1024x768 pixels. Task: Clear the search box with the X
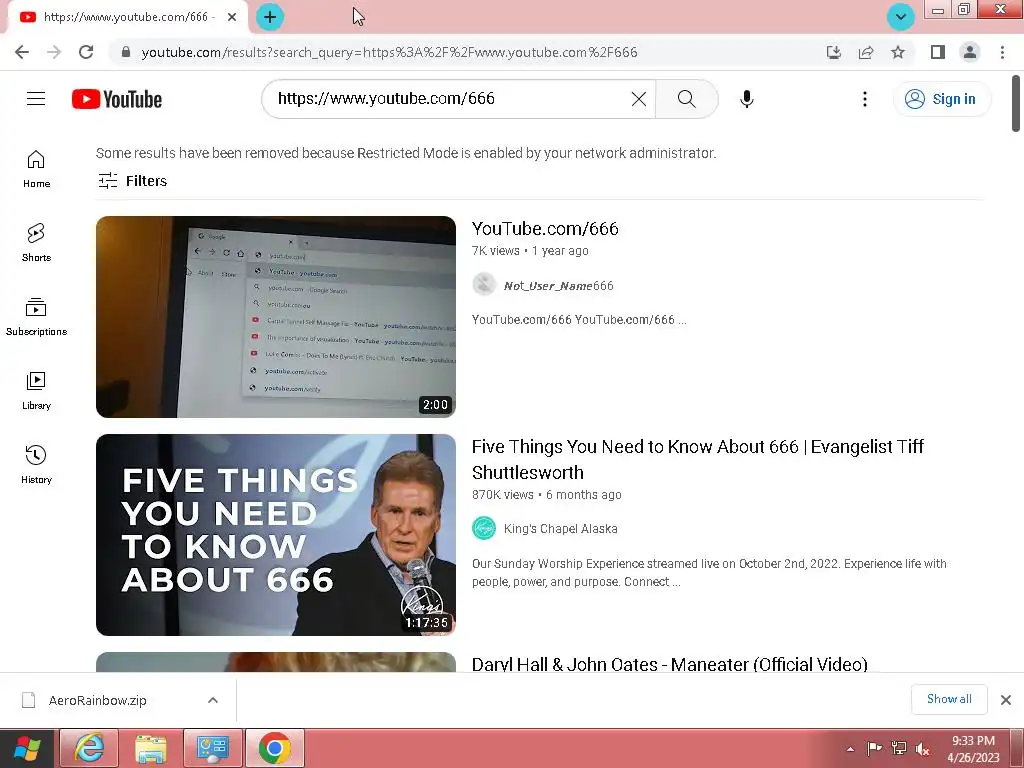(639, 99)
